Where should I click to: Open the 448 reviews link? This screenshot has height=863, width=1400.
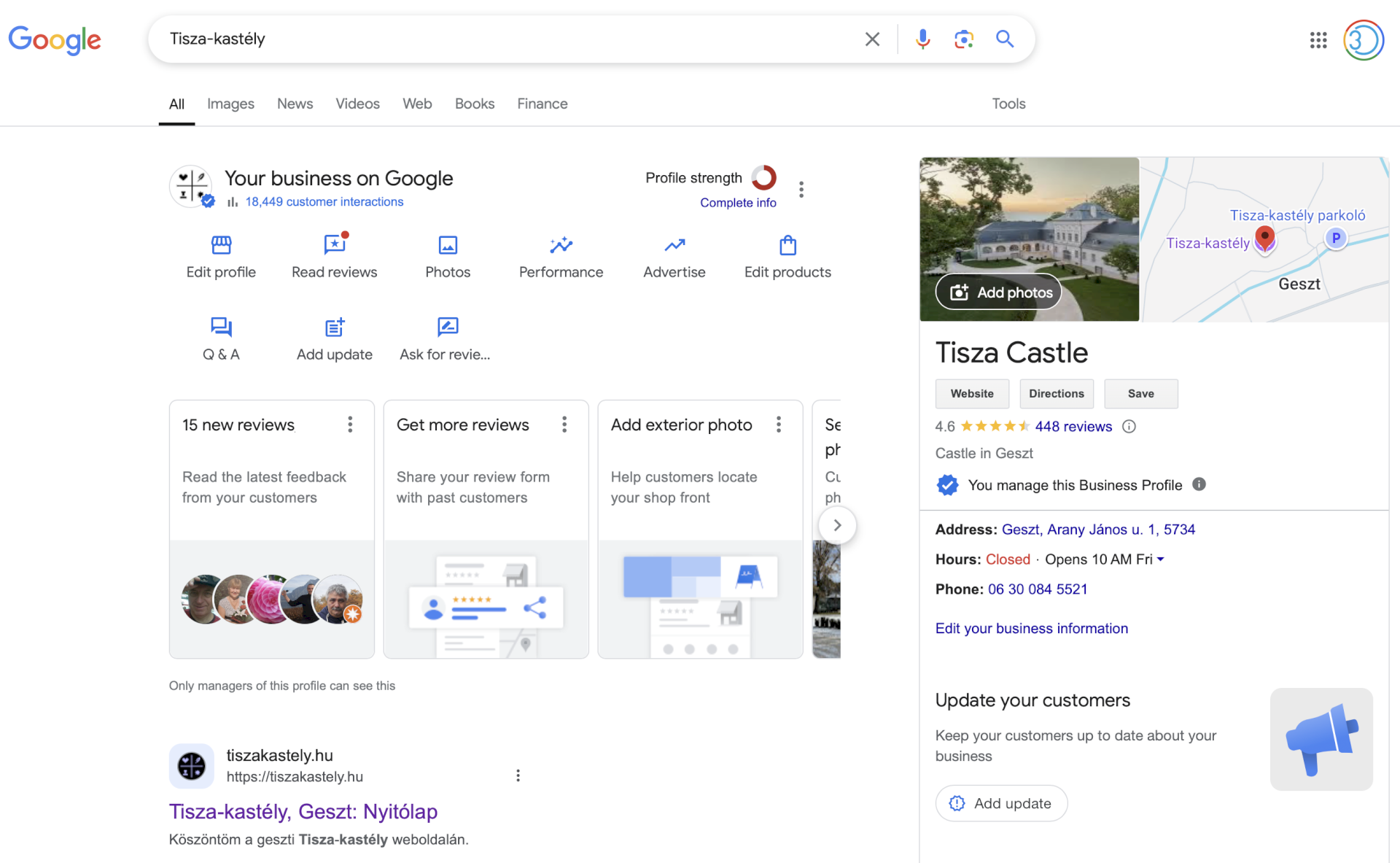1073,427
